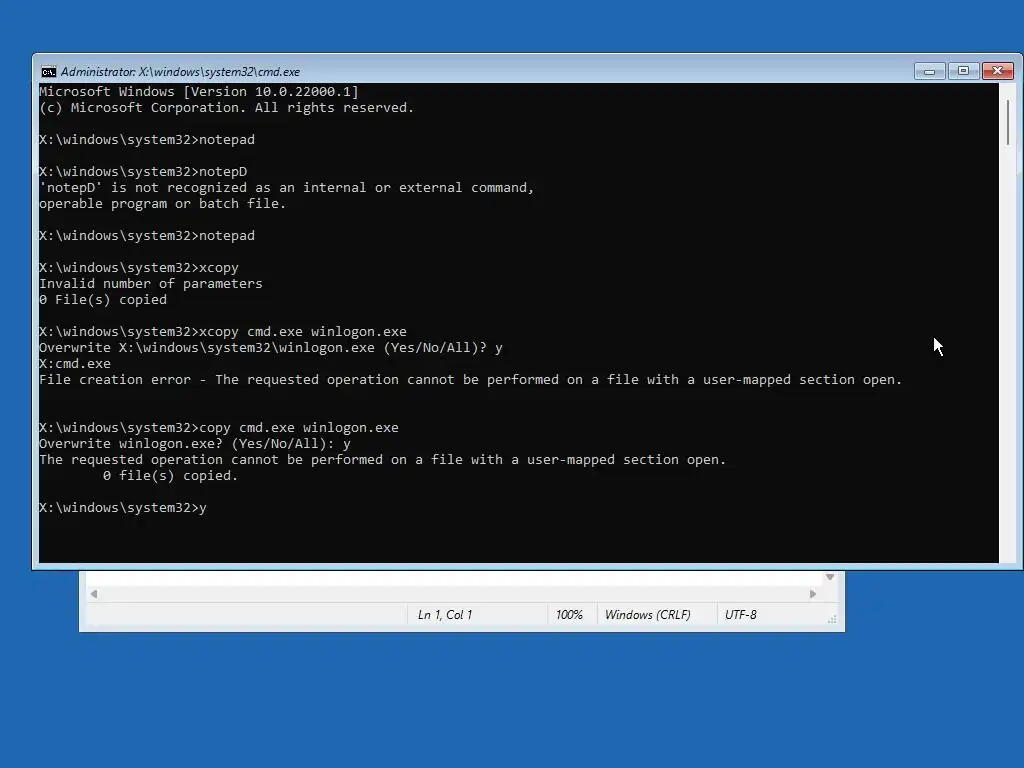Image resolution: width=1024 pixels, height=768 pixels.
Task: Click the 'Microsoft Windows [Version 10.0.22000.1]' line
Action: (199, 91)
